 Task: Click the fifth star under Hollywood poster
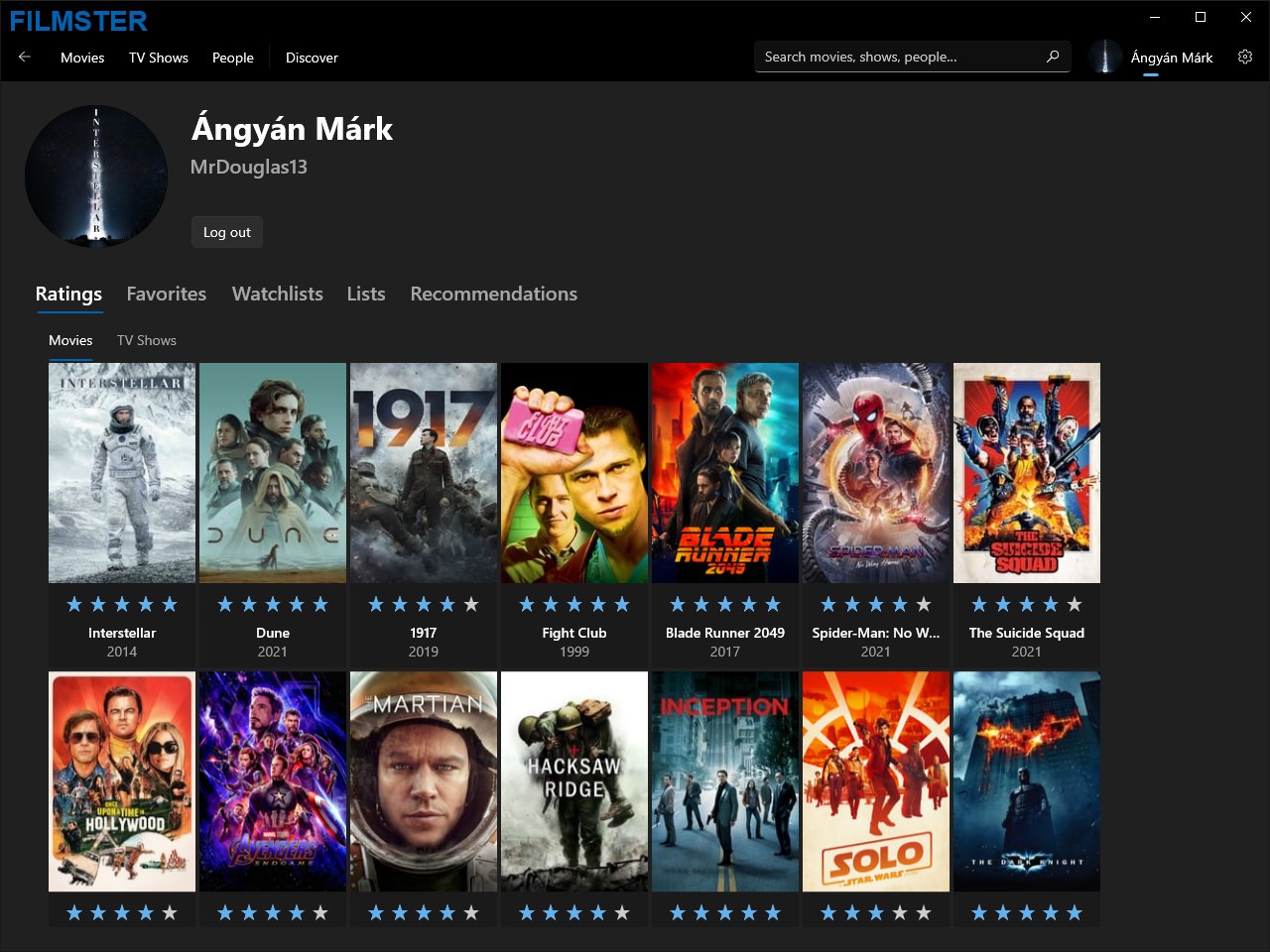click(170, 912)
